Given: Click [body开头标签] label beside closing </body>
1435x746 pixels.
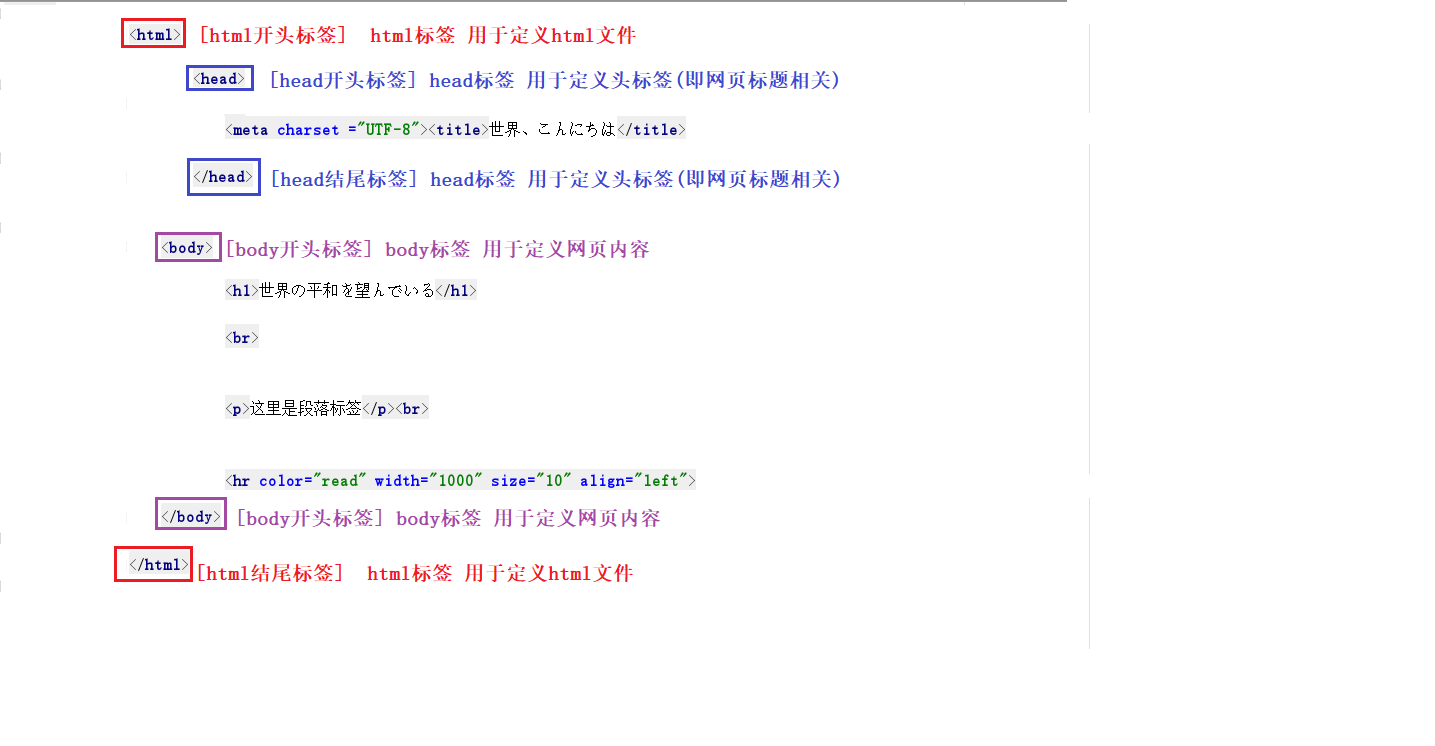Looking at the screenshot, I should [x=310, y=519].
